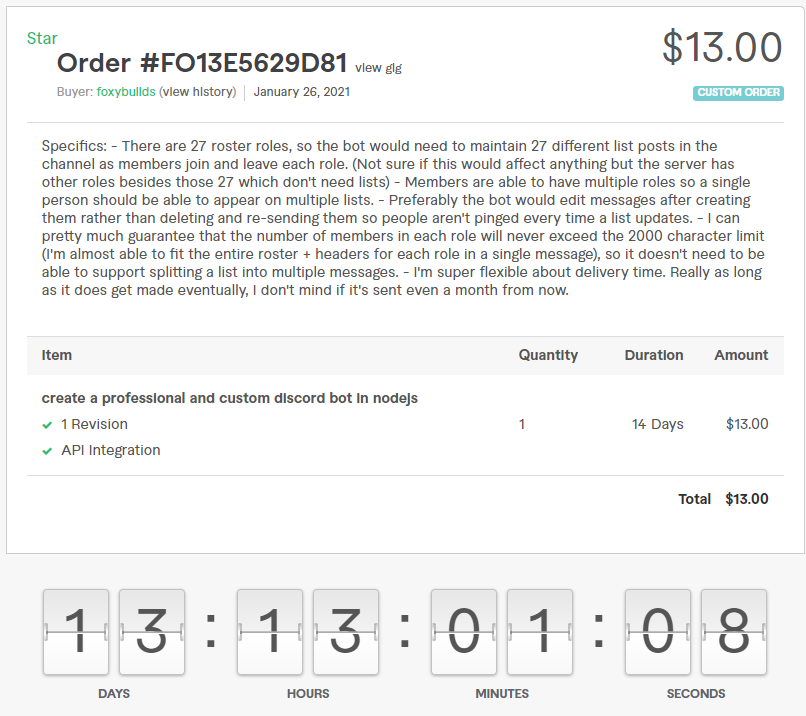Click the view history link
This screenshot has height=716, width=806.
click(x=197, y=92)
